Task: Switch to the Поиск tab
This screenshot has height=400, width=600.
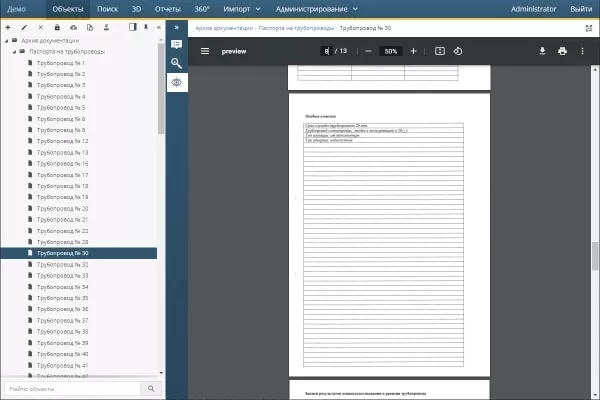Action: click(x=108, y=8)
